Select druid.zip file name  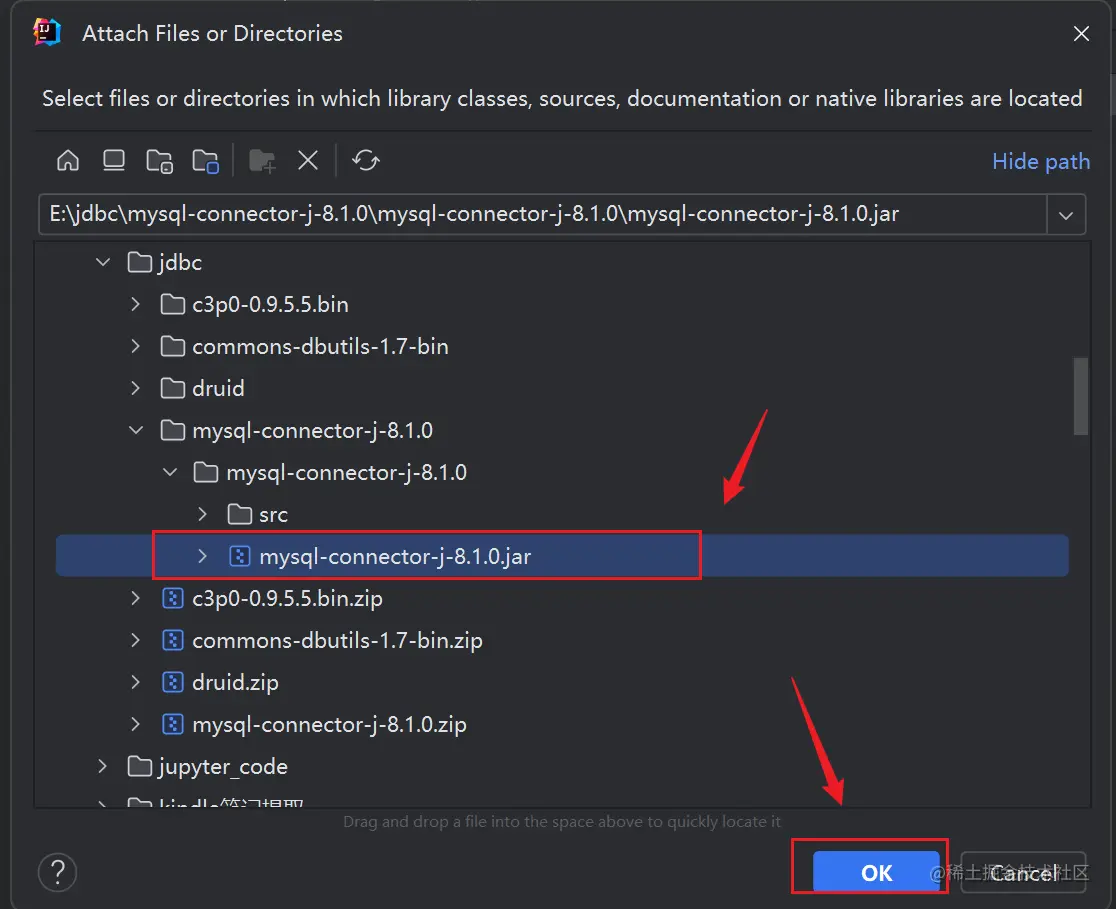click(x=235, y=683)
